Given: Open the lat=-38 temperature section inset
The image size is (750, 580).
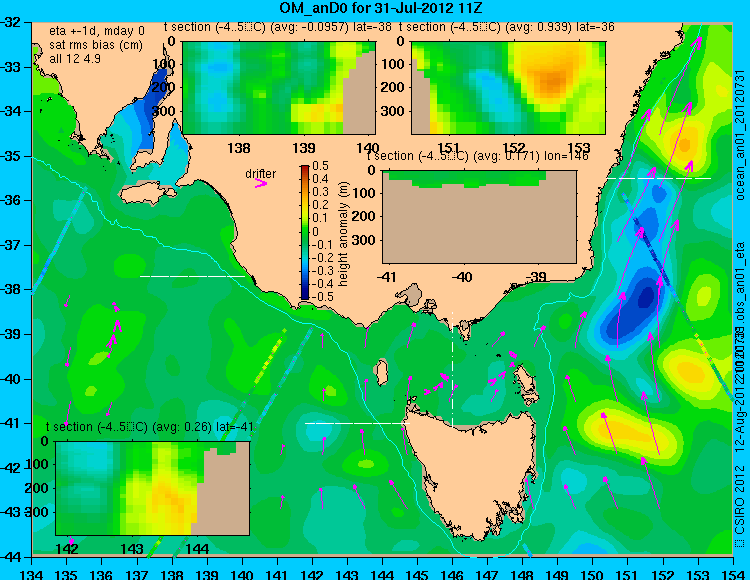Looking at the screenshot, I should [279, 88].
